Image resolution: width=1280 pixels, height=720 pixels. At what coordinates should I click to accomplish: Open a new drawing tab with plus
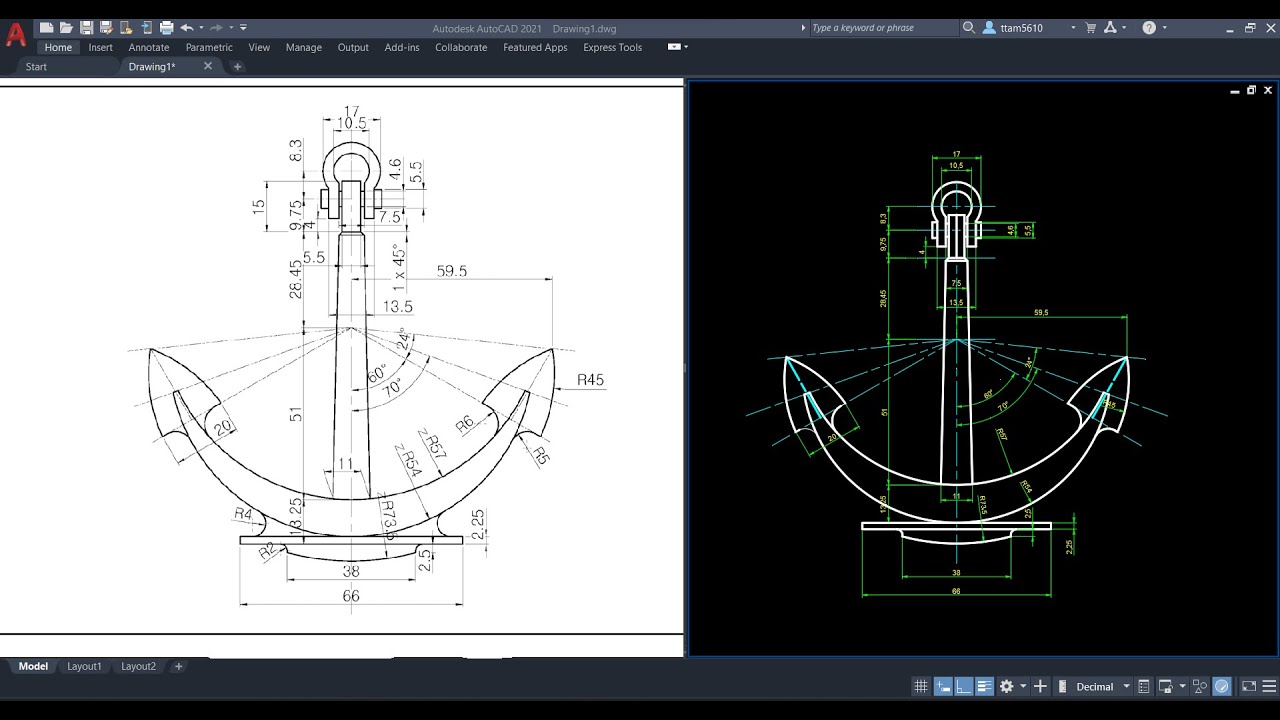coord(237,67)
